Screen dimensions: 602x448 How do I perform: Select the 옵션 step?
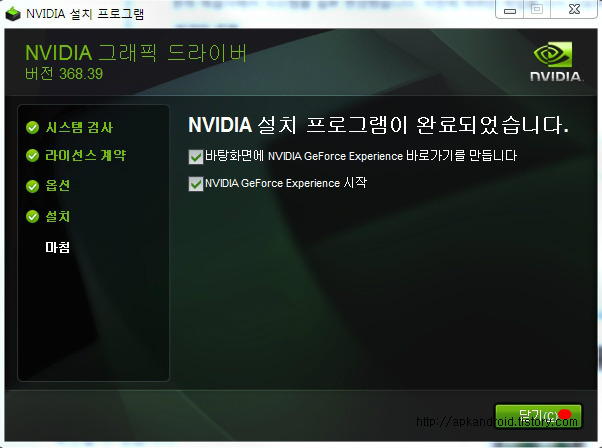click(58, 186)
